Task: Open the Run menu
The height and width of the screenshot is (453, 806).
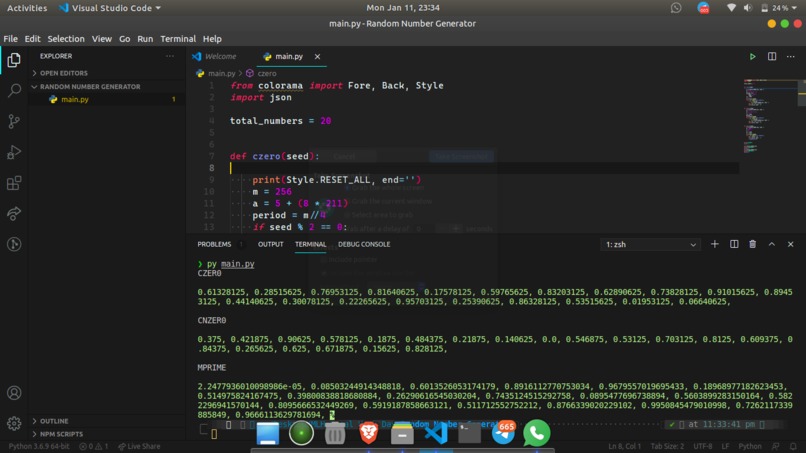Action: pyautogui.click(x=145, y=39)
